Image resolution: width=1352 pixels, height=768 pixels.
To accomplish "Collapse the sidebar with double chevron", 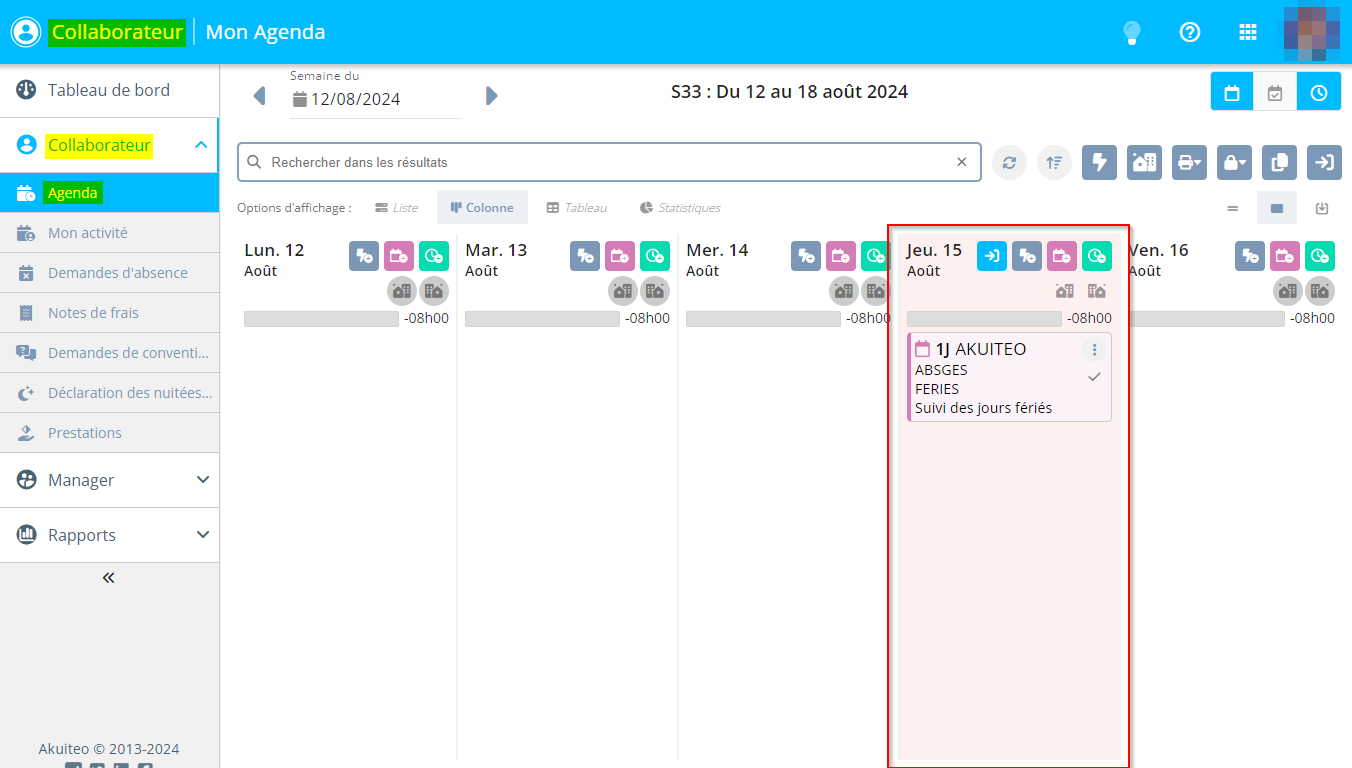I will tap(109, 577).
